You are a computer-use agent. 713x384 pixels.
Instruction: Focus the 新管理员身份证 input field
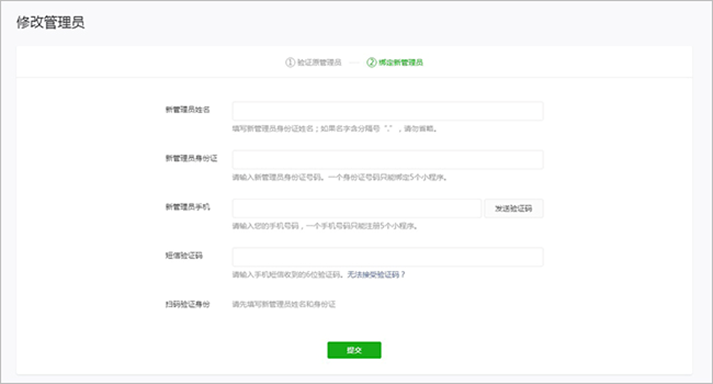pos(387,160)
